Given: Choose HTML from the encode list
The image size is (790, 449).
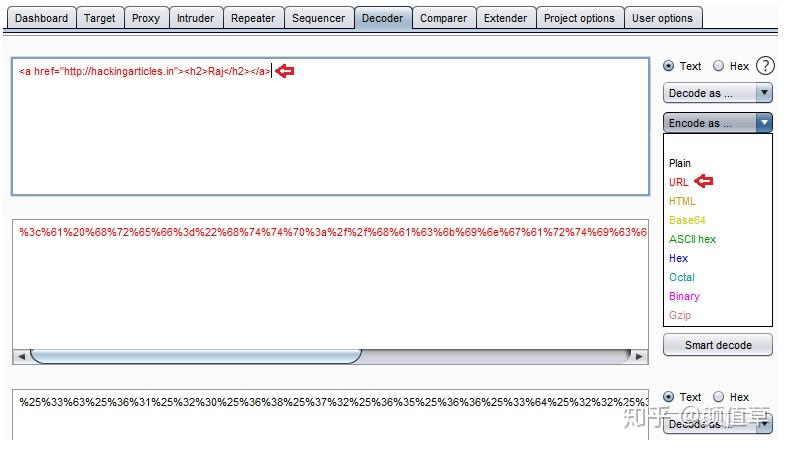Looking at the screenshot, I should (682, 201).
